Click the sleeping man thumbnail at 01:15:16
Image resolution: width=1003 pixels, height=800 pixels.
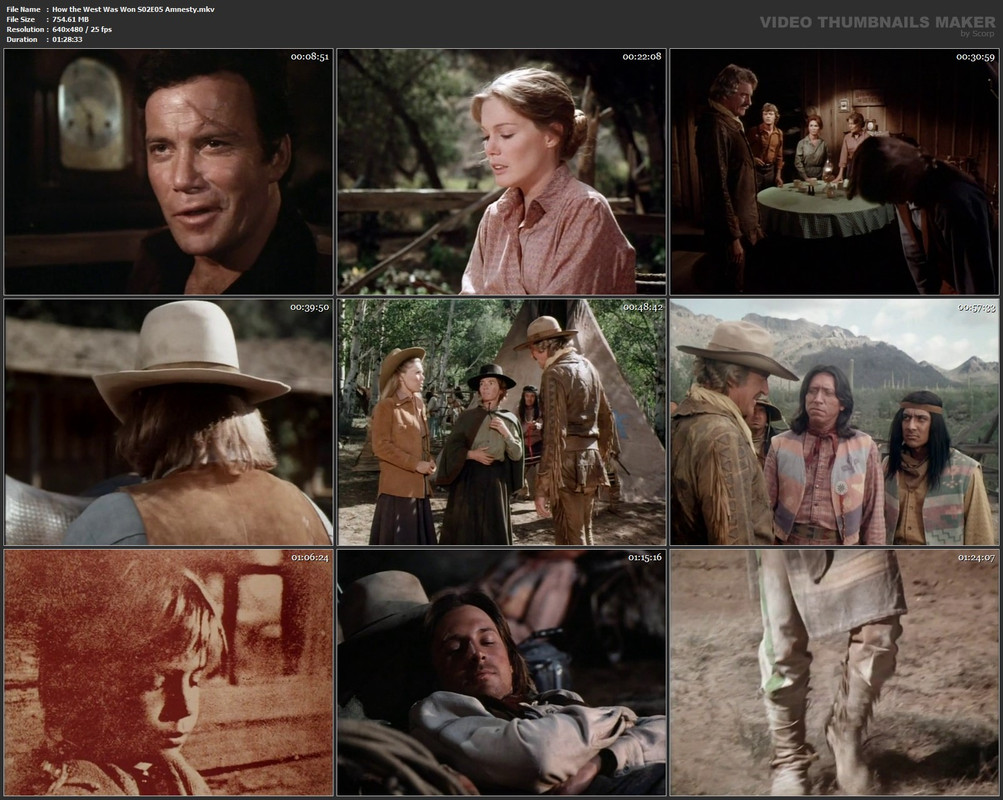pyautogui.click(x=502, y=672)
